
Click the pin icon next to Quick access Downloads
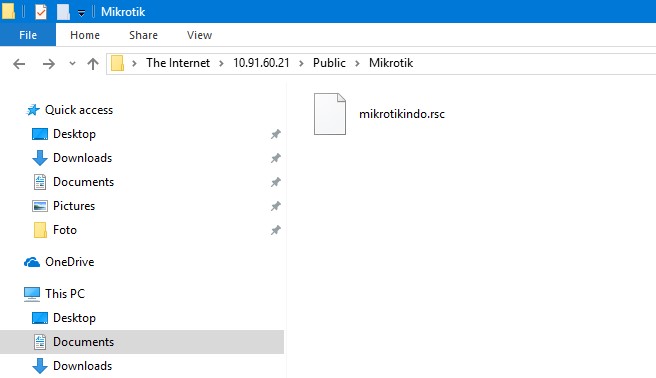(275, 158)
